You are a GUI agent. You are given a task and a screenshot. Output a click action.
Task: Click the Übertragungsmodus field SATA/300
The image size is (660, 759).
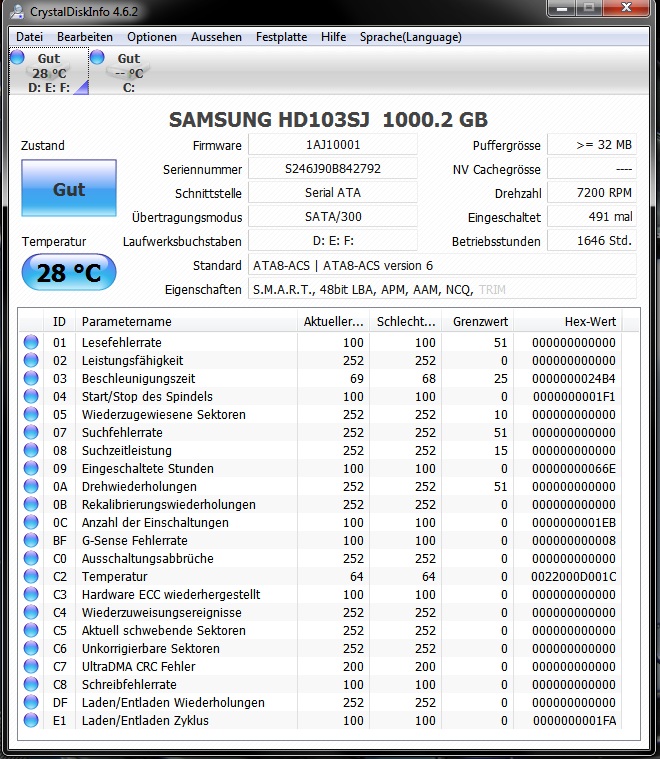click(x=333, y=216)
